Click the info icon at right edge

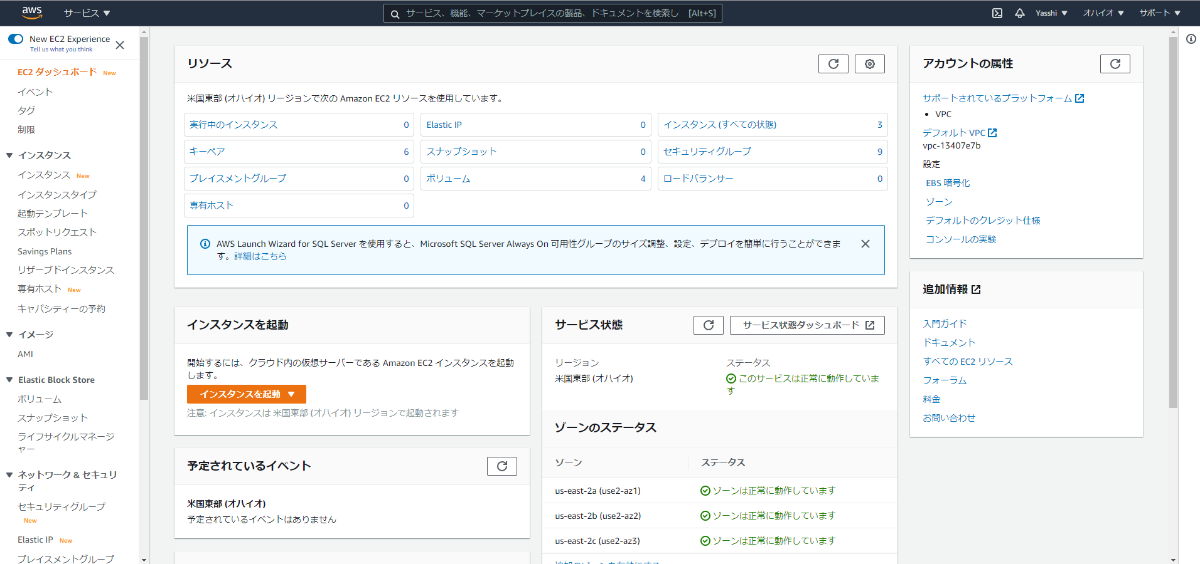click(1191, 39)
